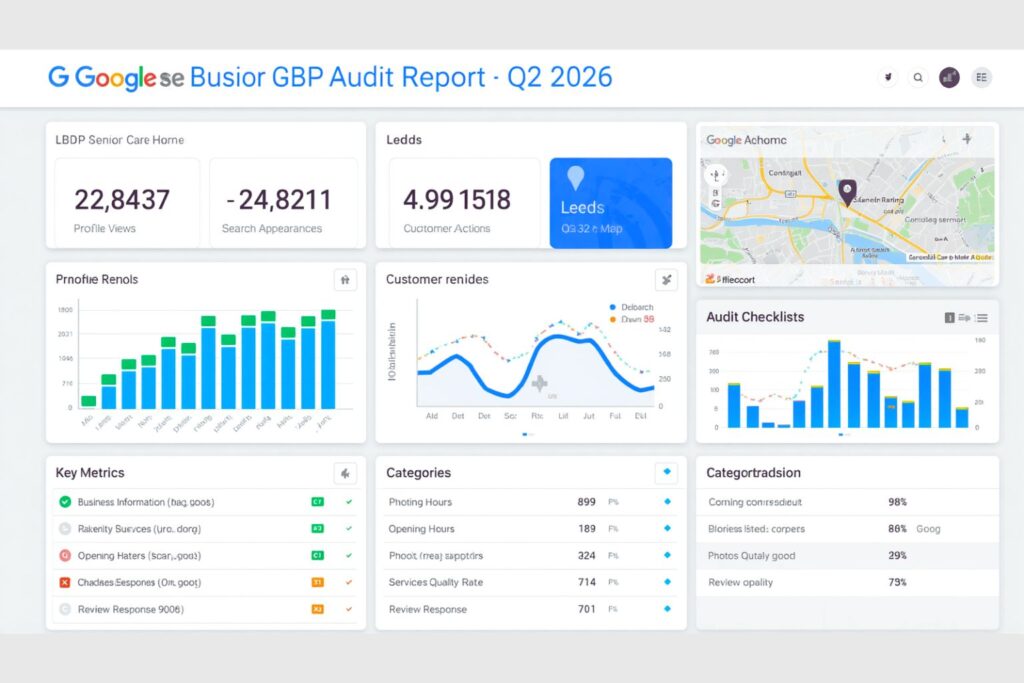Viewport: 1024px width, 683px height.
Task: Open search using the magnifier icon
Action: coord(918,77)
